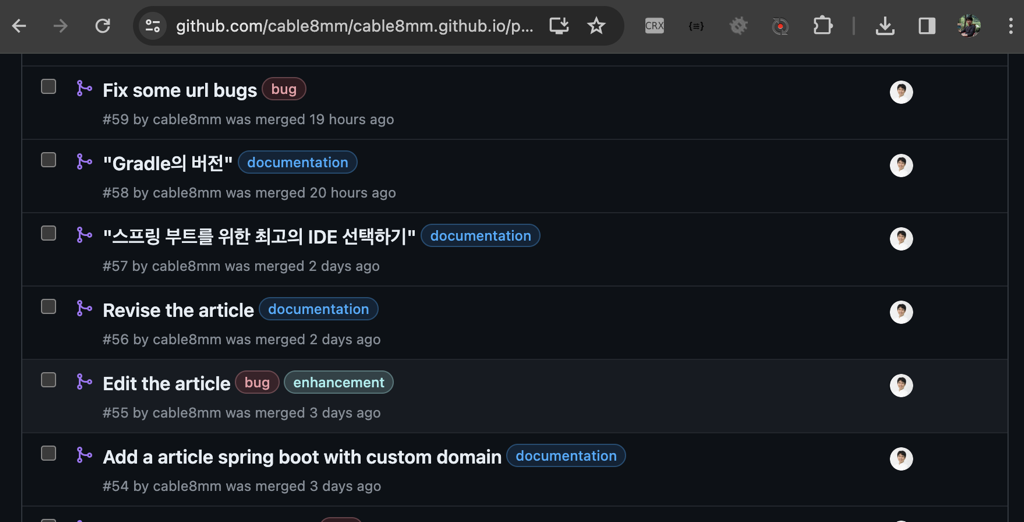Viewport: 1024px width, 522px height.
Task: Tick the "Edit the article" row checkbox
Action: pyautogui.click(x=48, y=380)
